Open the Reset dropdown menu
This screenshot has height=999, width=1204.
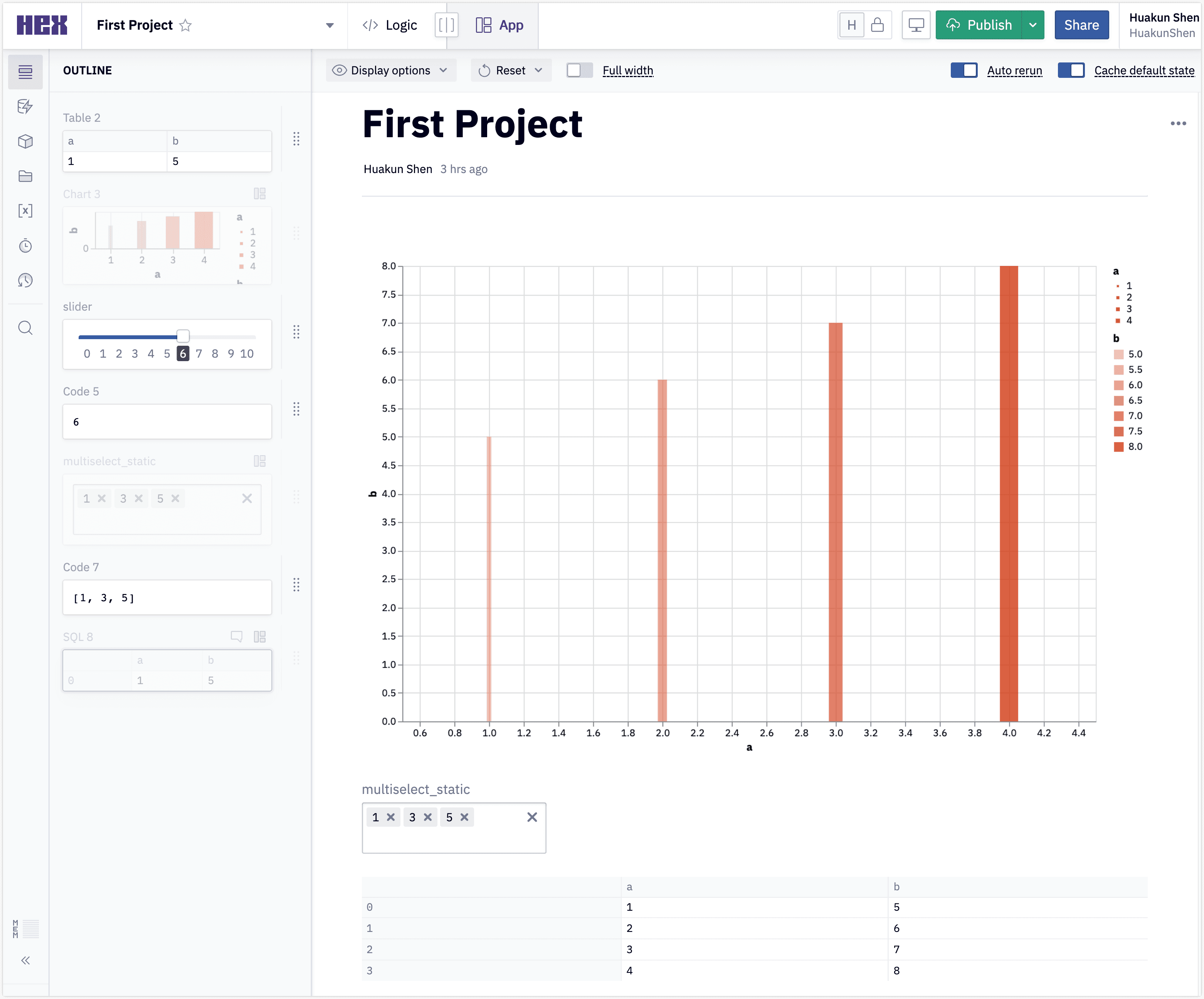511,70
